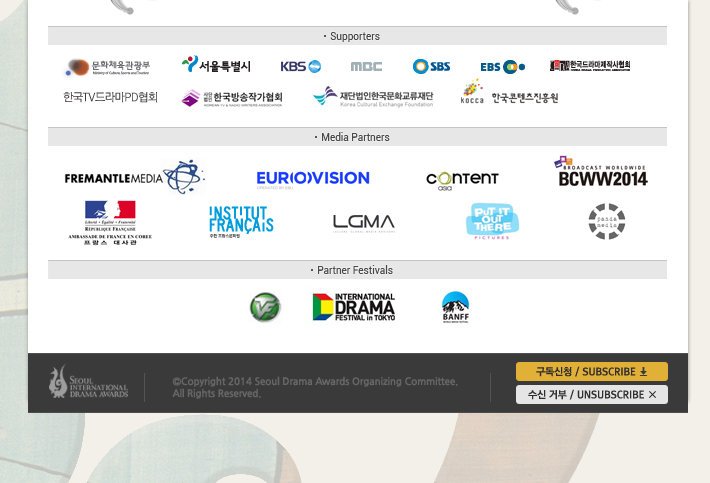This screenshot has height=483, width=710.
Task: Click the green VS partner festival logo
Action: coord(265,307)
